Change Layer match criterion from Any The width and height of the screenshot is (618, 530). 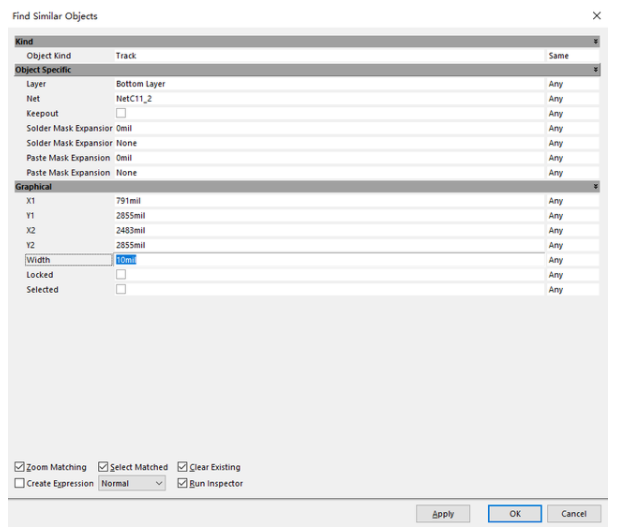coord(573,84)
